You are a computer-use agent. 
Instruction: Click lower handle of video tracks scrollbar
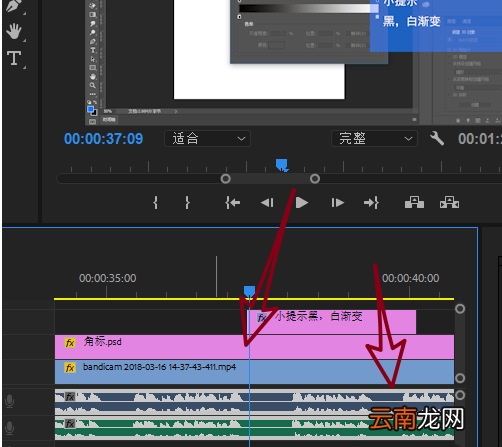[460, 378]
